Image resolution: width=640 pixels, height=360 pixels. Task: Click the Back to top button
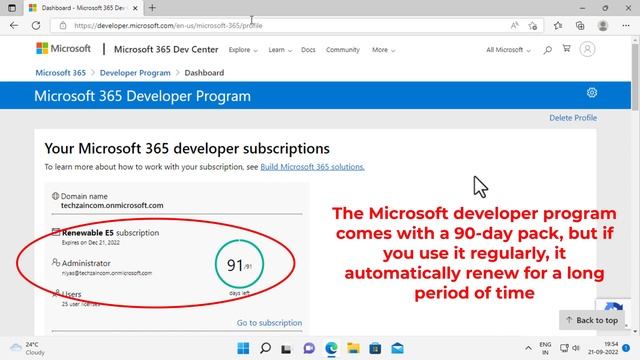[x=592, y=320]
